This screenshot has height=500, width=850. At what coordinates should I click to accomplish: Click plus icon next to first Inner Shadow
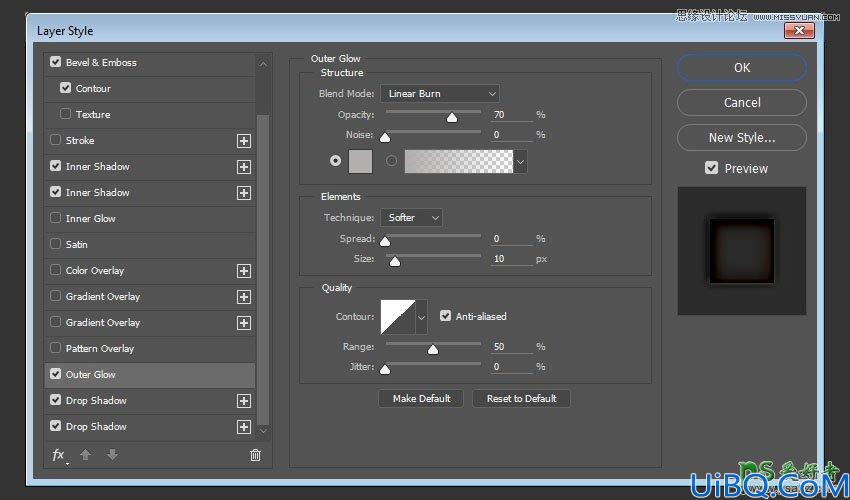point(244,167)
